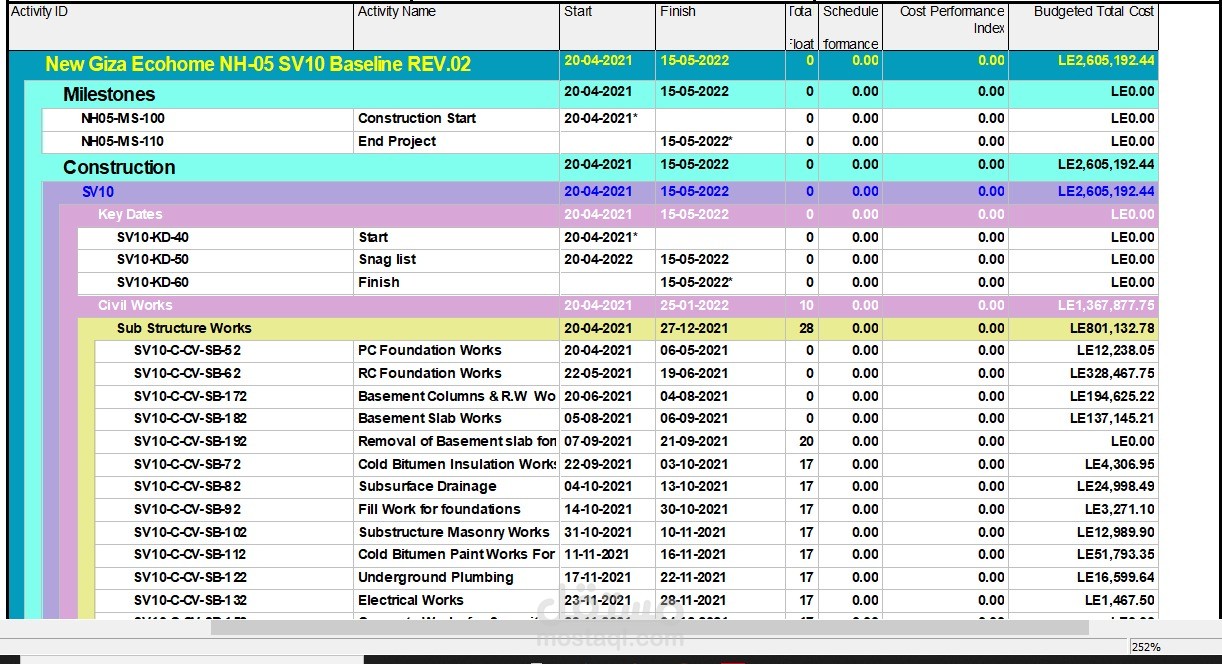Click the Schedule Performance column header
Viewport: 1222px width, 664px height.
tap(851, 26)
